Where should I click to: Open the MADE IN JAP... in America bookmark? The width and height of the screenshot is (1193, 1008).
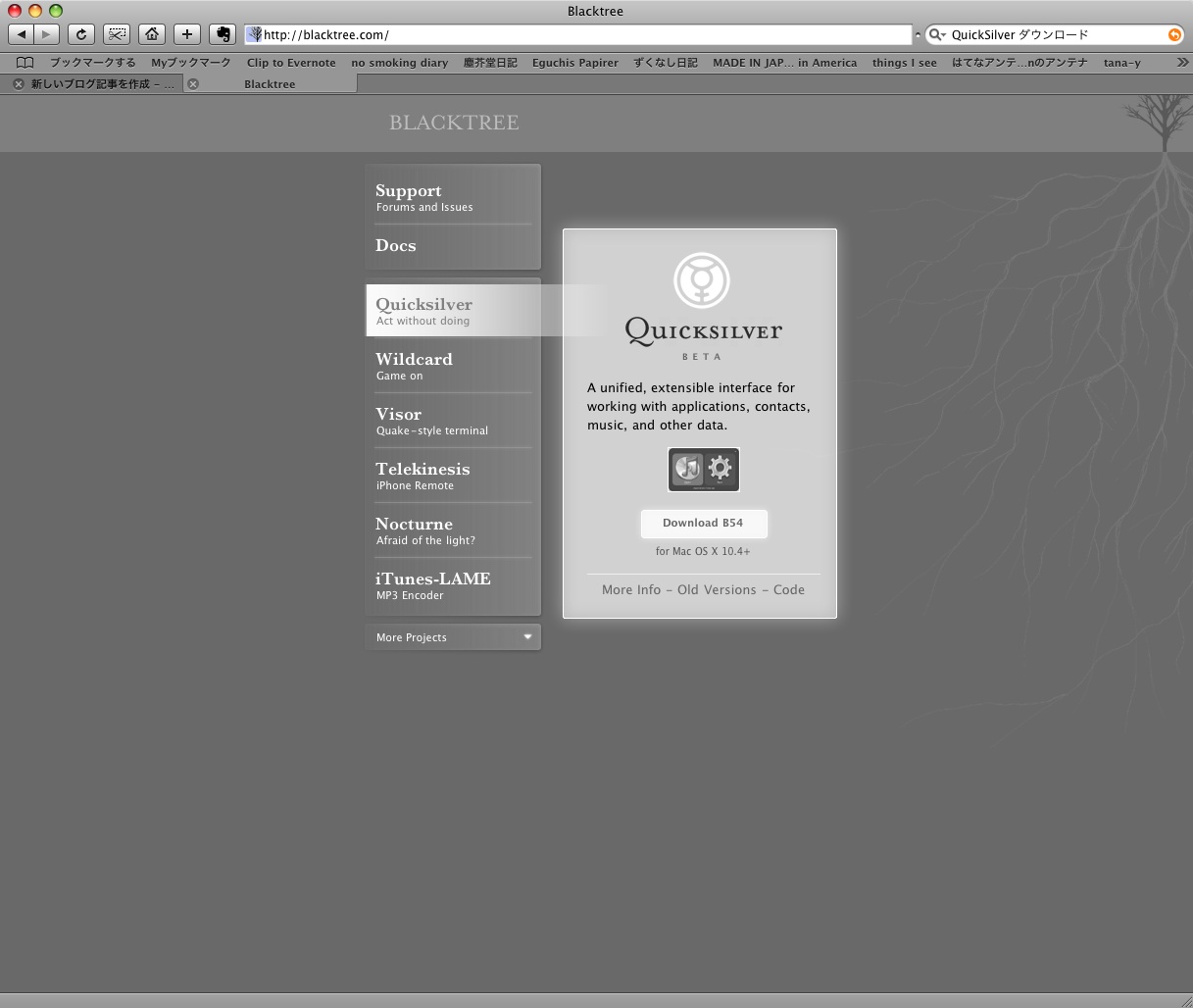pos(785,62)
